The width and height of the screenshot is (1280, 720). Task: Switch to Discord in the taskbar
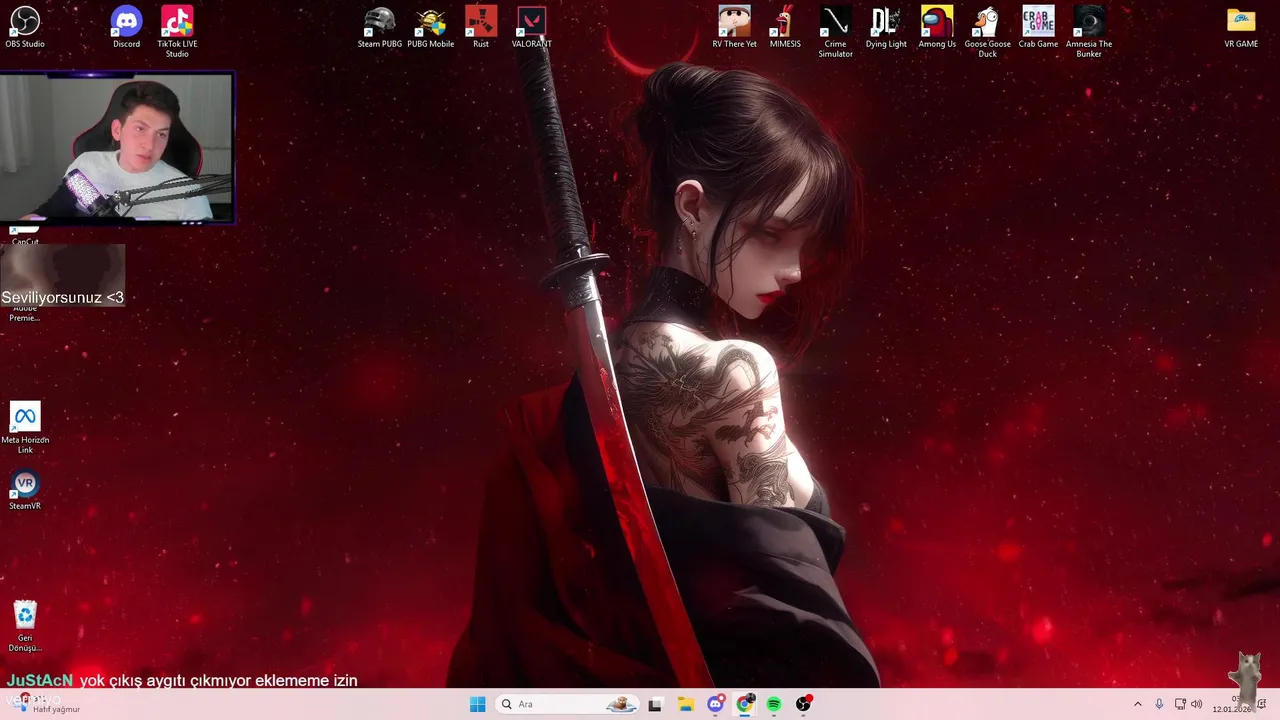(x=715, y=704)
